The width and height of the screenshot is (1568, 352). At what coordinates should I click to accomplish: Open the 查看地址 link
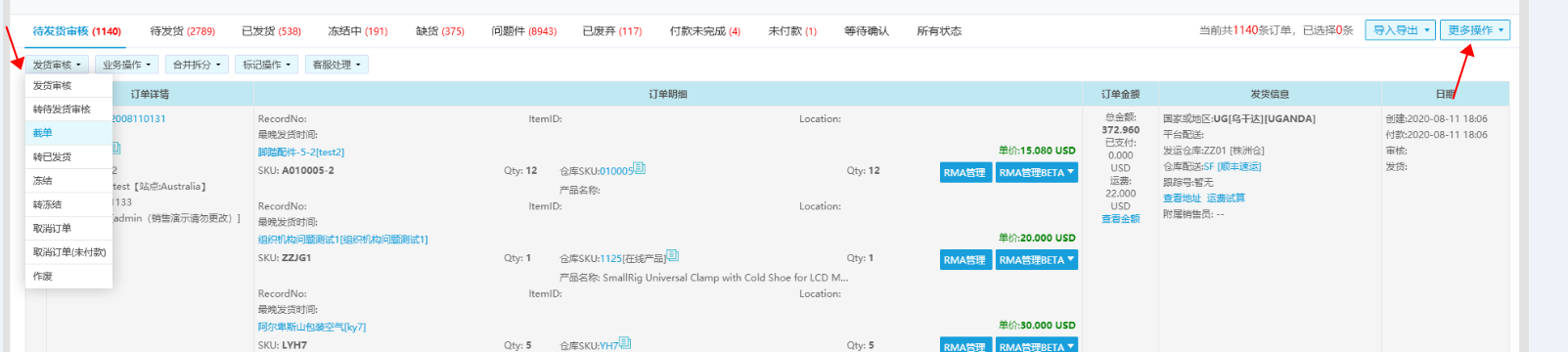1182,198
